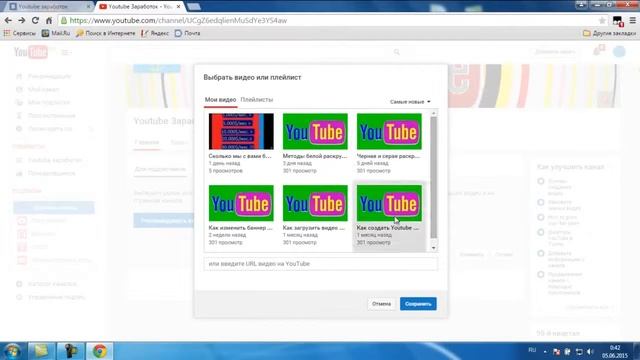
Task: Open the Другие закладки folder
Action: 609,33
